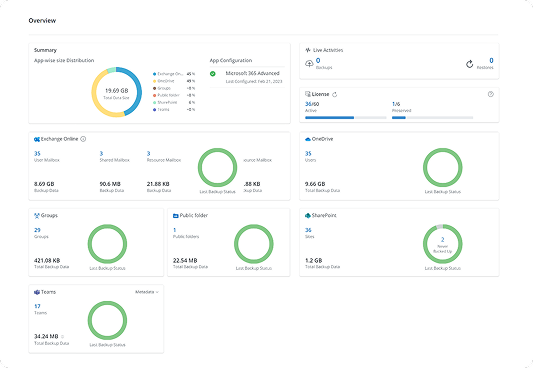The image size is (533, 368).
Task: Click the SharePoint app icon
Action: (308, 215)
